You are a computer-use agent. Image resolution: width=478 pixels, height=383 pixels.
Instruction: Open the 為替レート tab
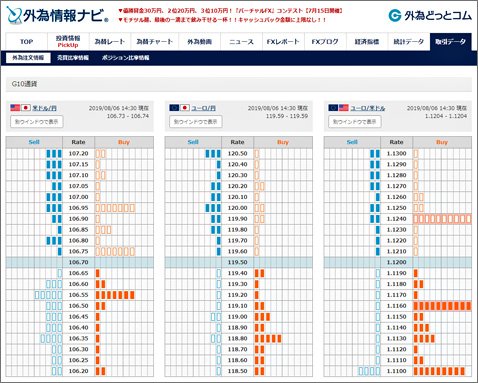[x=110, y=42]
